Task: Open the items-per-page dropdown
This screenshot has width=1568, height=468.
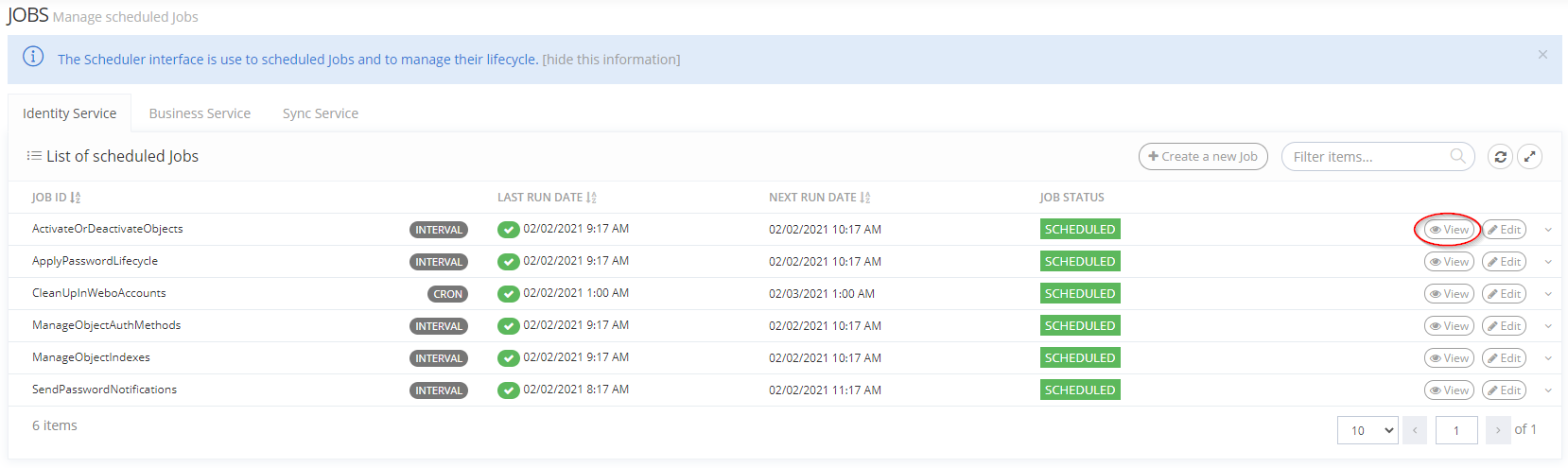Action: click(1368, 430)
